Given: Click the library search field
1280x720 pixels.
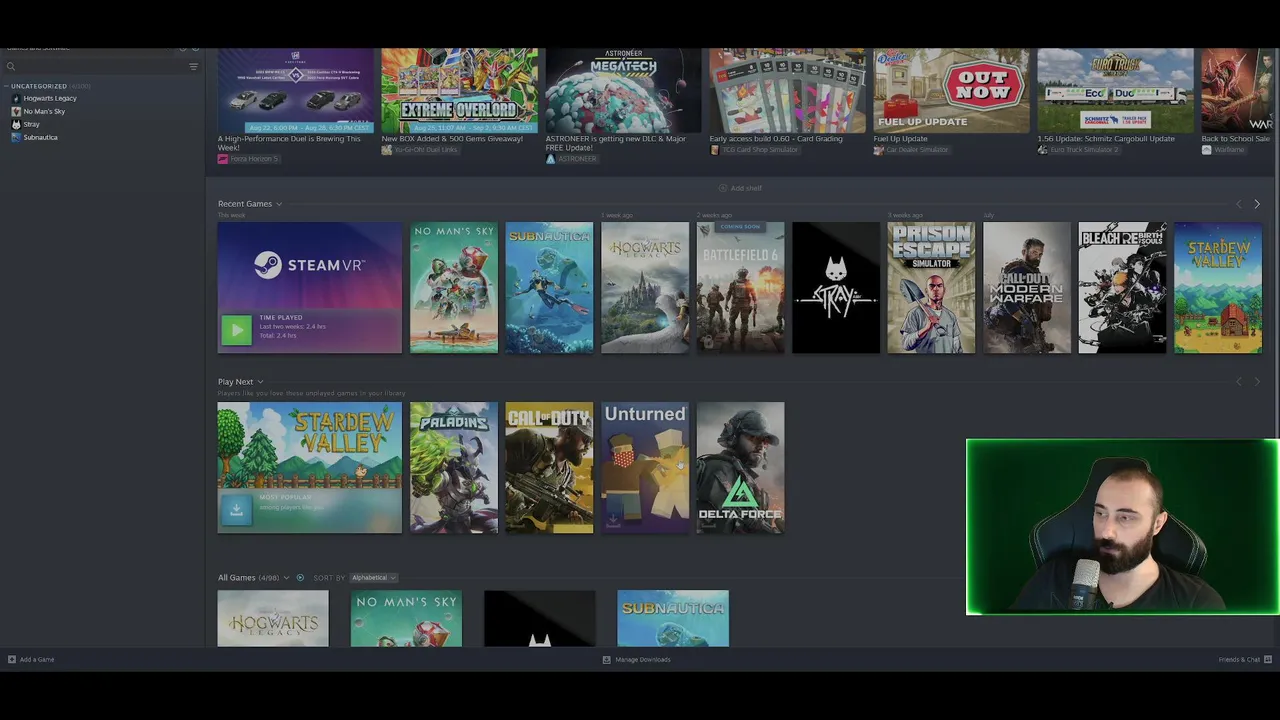Looking at the screenshot, I should [x=95, y=67].
